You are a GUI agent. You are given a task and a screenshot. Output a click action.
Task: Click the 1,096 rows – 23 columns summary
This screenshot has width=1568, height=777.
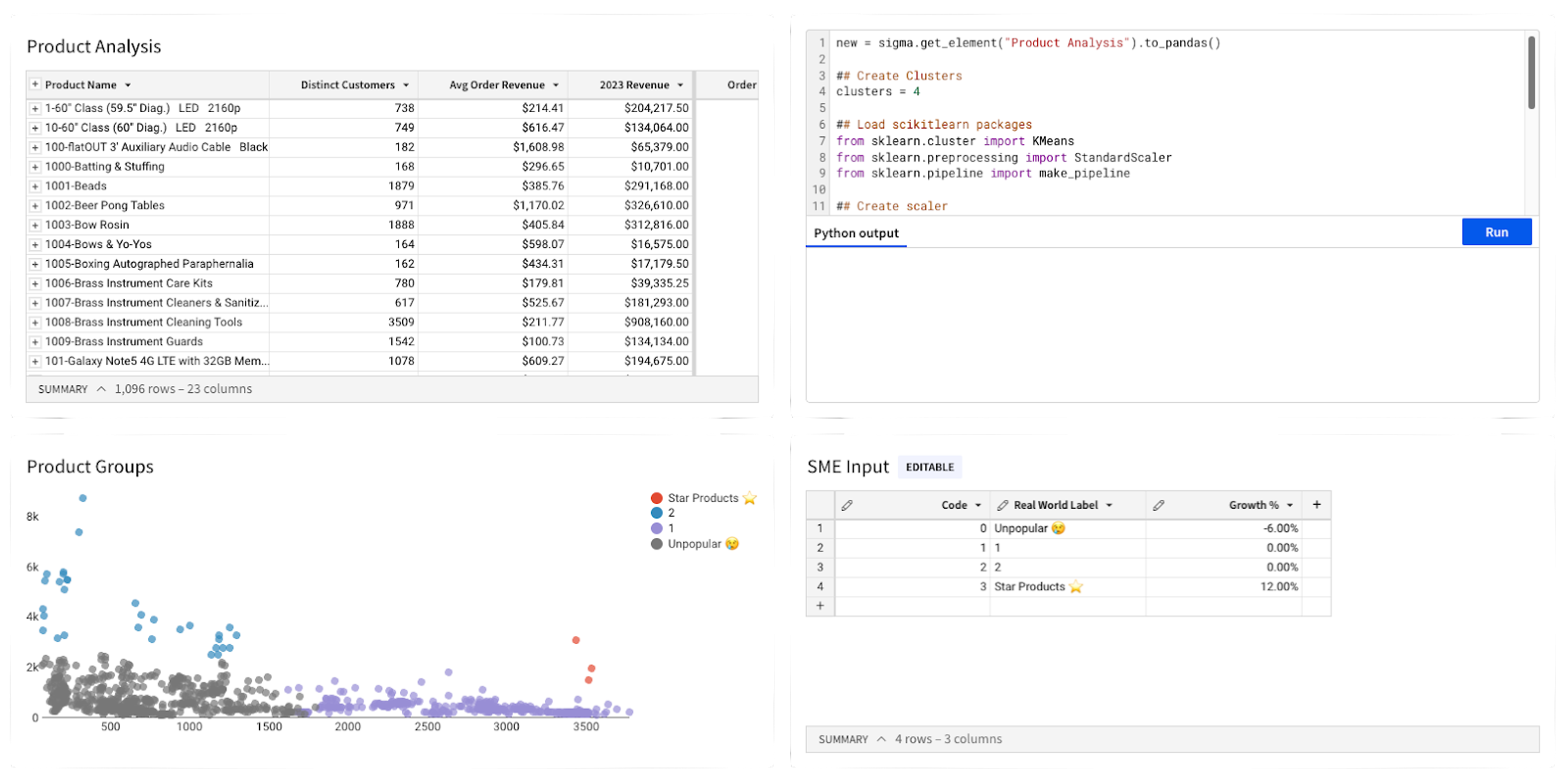click(x=183, y=389)
